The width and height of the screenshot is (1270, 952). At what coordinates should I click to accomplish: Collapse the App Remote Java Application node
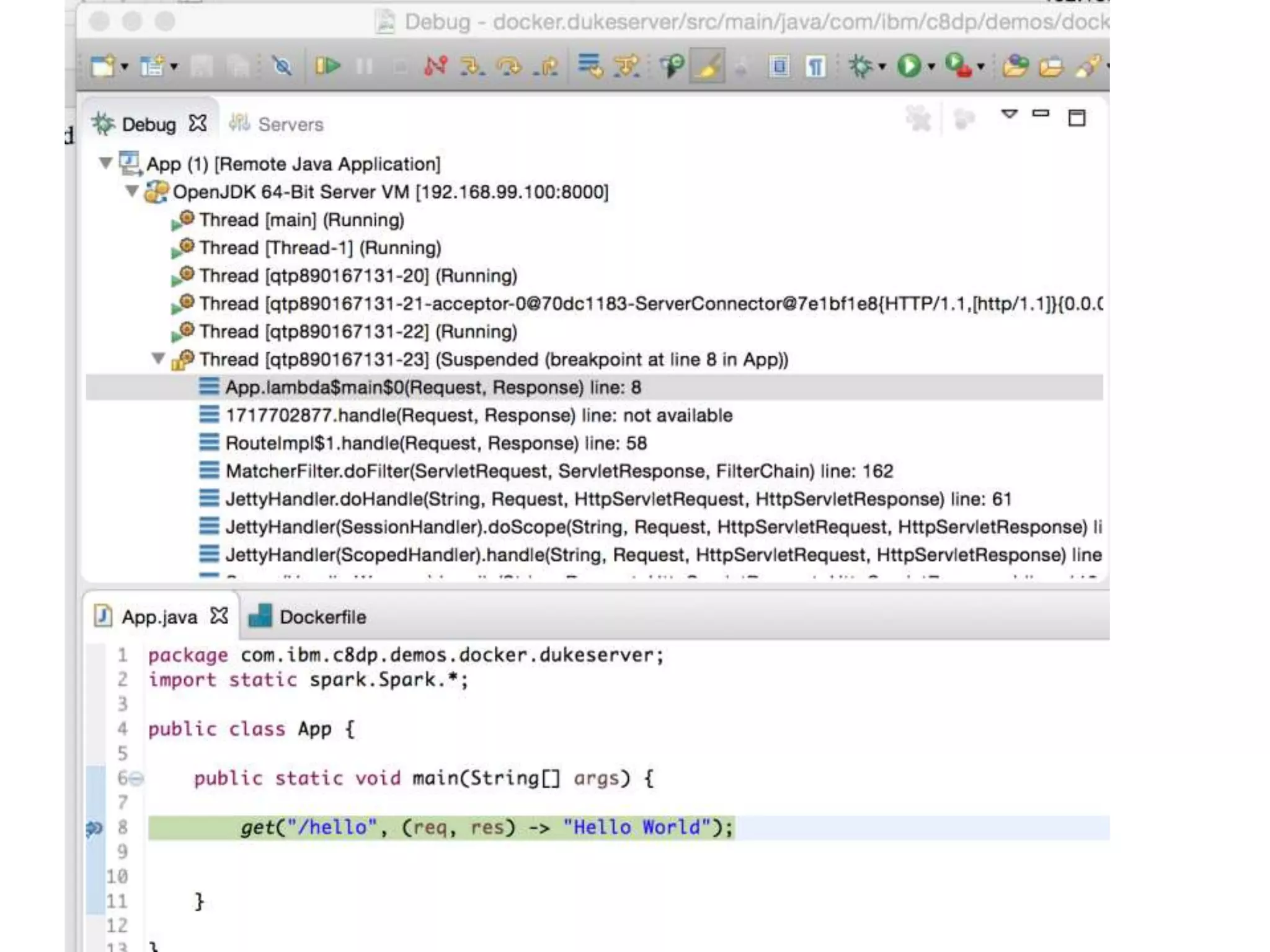pyautogui.click(x=105, y=164)
